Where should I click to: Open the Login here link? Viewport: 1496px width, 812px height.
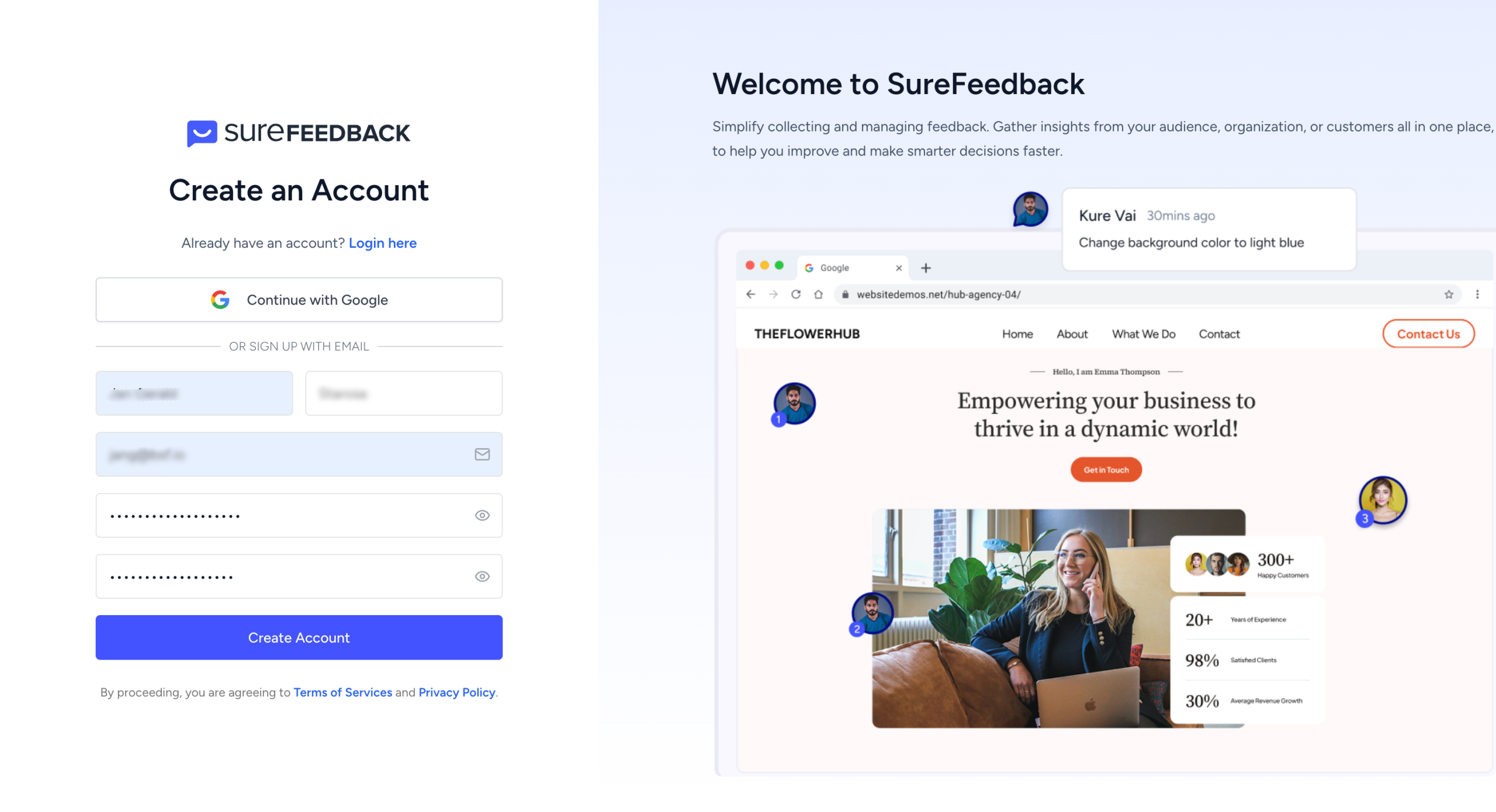[x=383, y=243]
